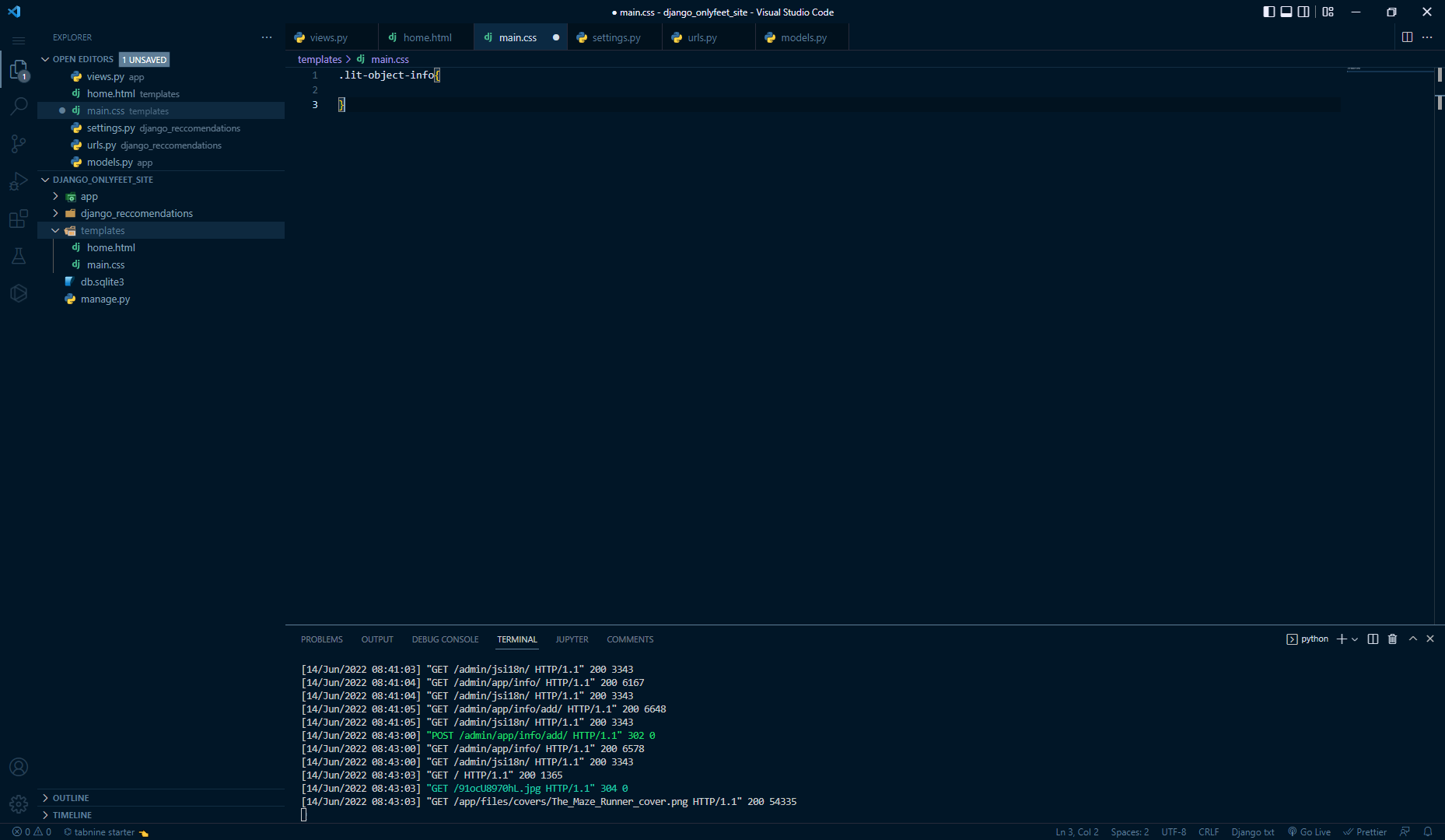
Task: Toggle the secondary side bar layout
Action: click(x=1303, y=12)
